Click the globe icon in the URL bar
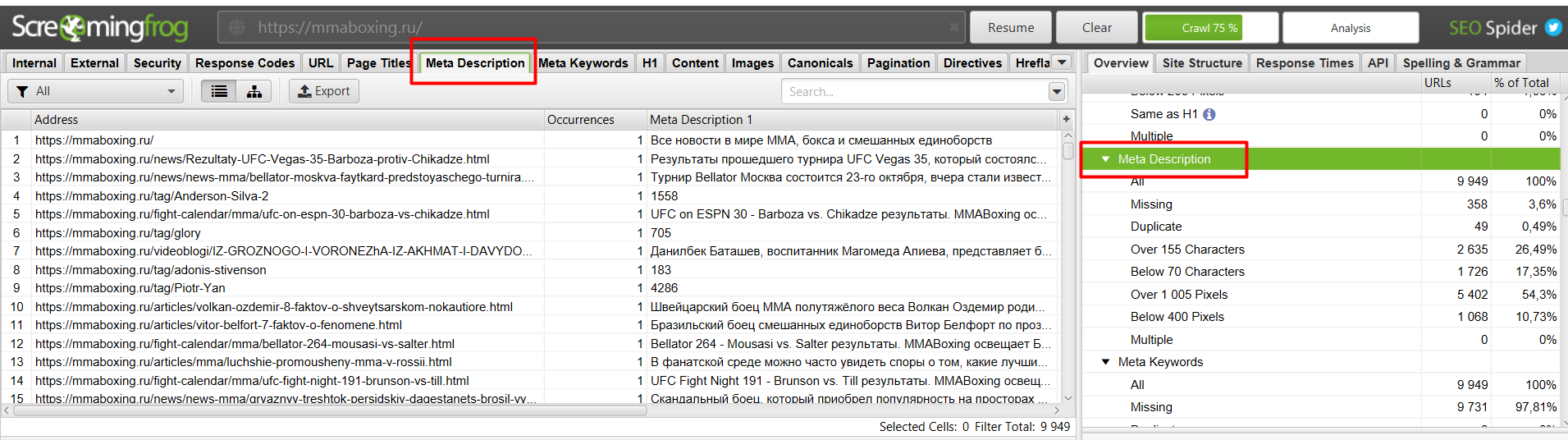The height and width of the screenshot is (440, 1568). [x=237, y=27]
